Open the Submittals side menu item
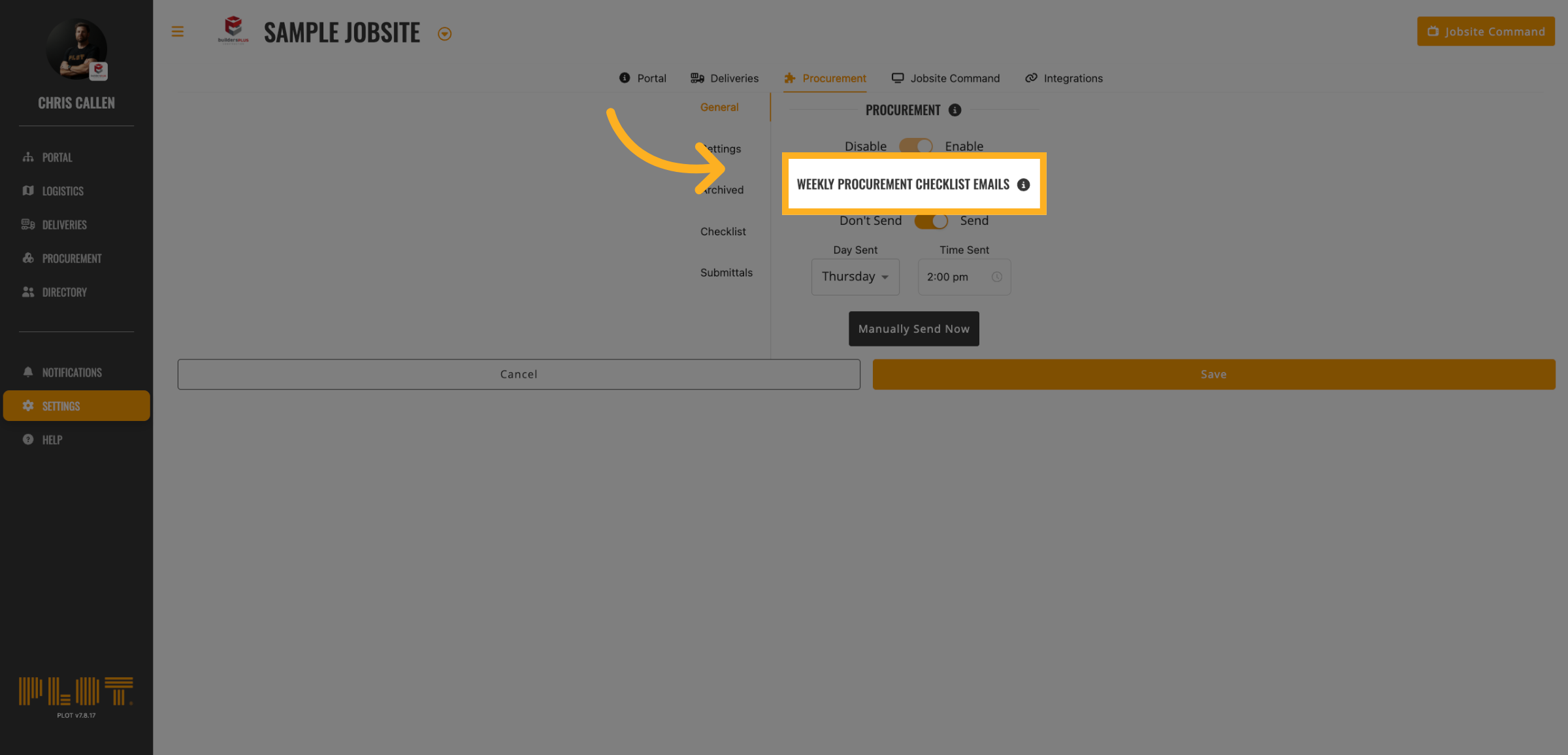Image resolution: width=1568 pixels, height=755 pixels. pos(726,273)
